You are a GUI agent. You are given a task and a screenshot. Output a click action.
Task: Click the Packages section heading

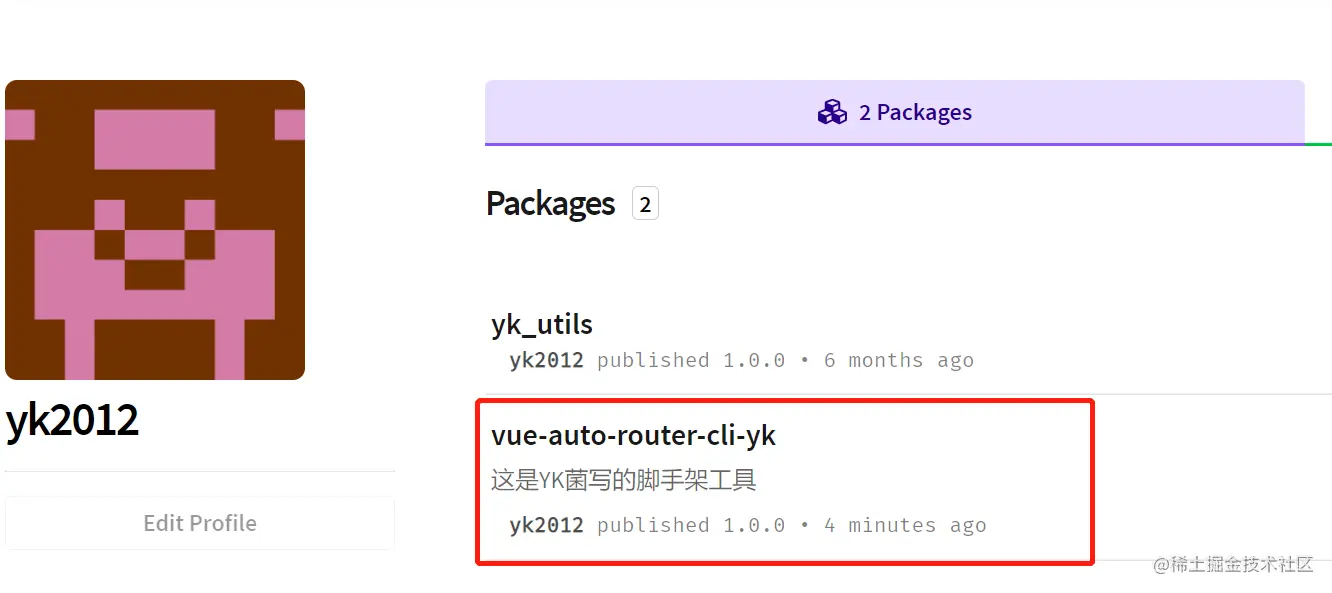(x=550, y=204)
